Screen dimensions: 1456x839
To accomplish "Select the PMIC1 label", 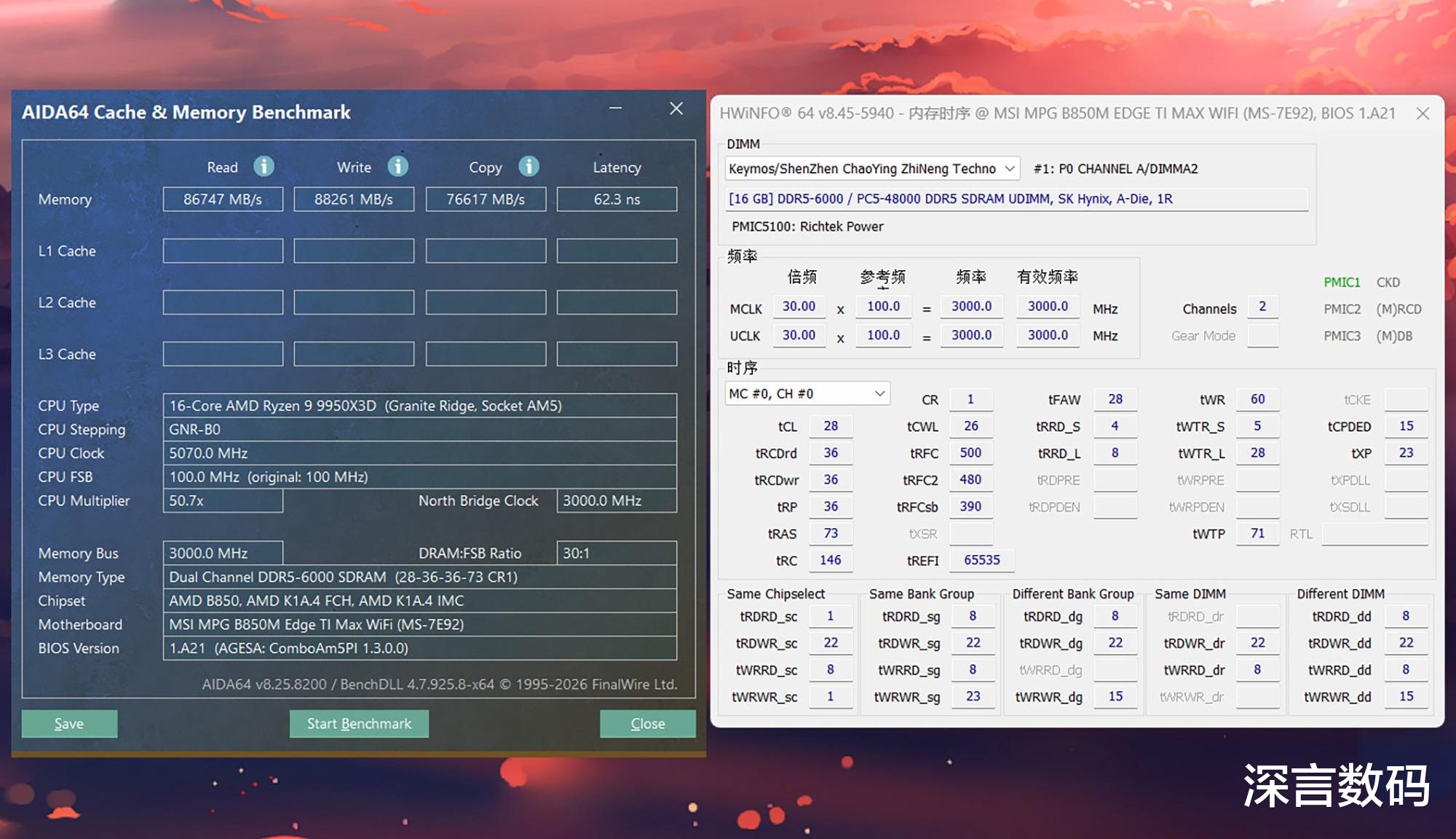I will [1342, 283].
